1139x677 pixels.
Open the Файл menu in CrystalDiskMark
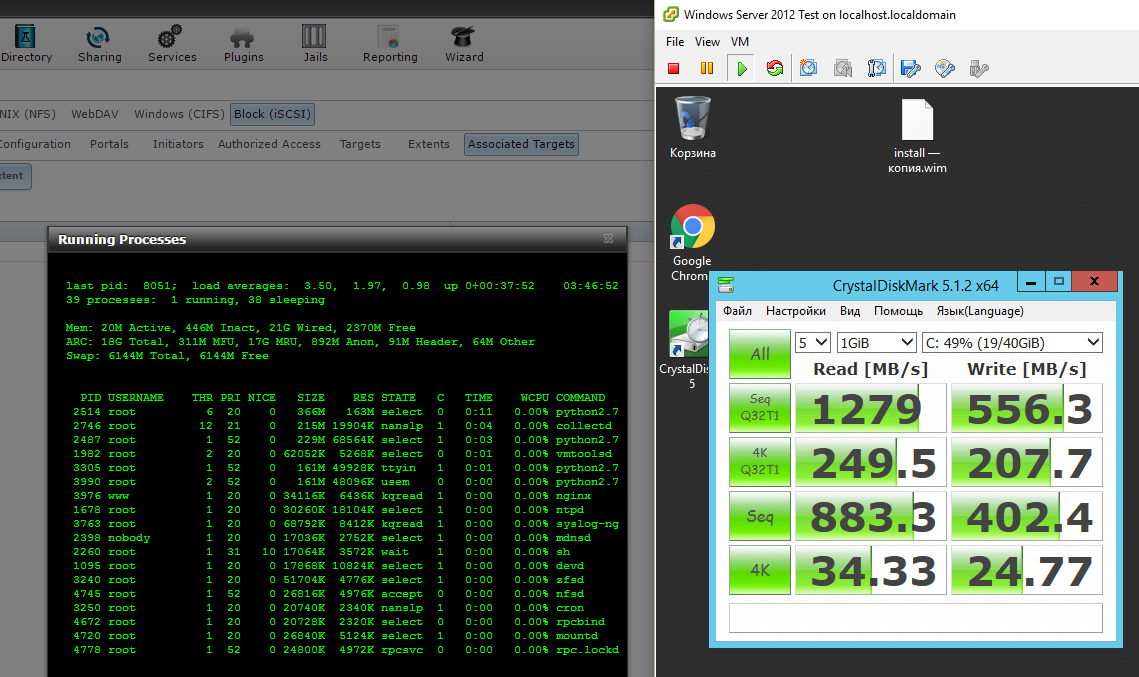pyautogui.click(x=737, y=311)
